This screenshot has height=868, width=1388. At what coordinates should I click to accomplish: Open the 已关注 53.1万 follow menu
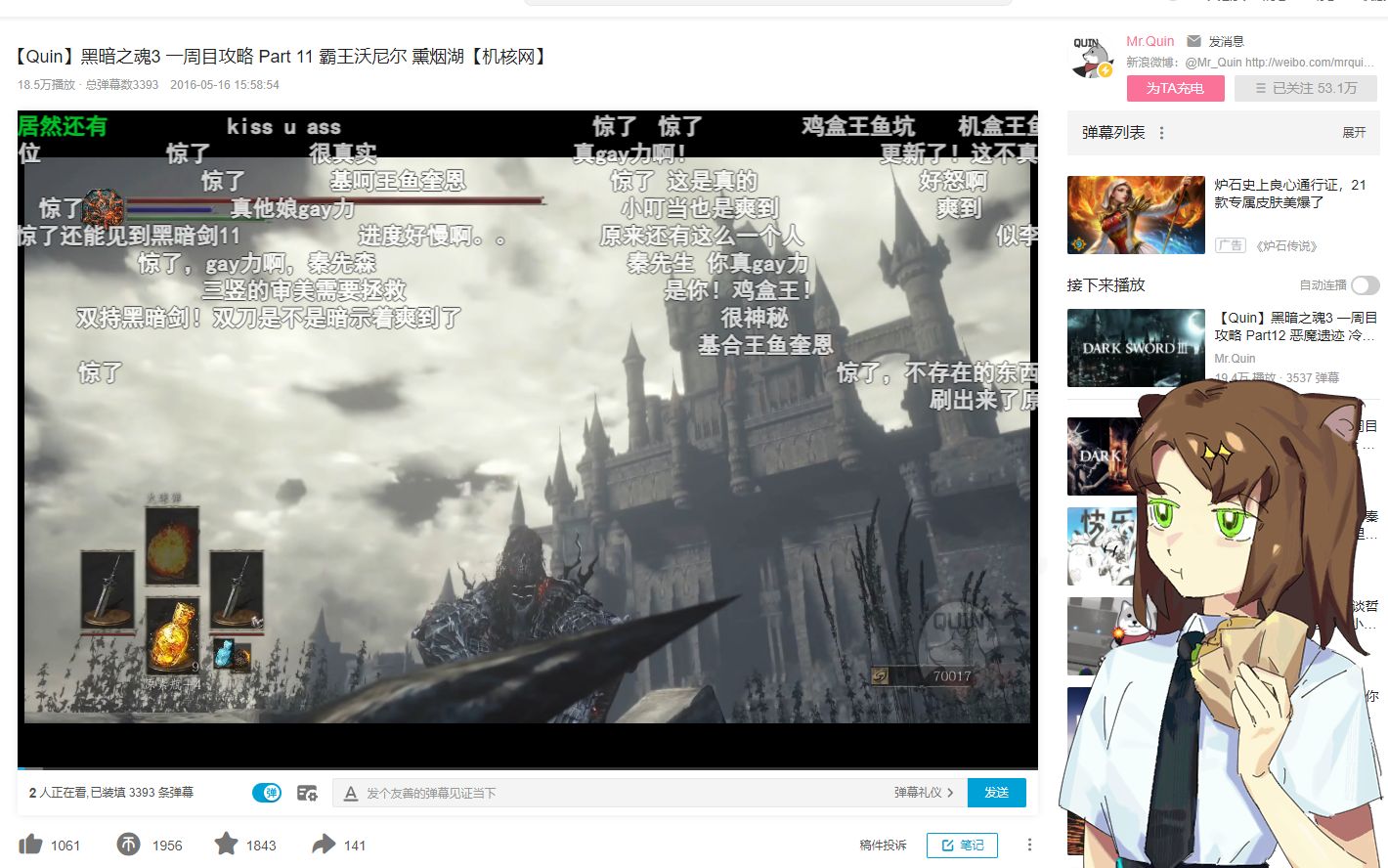[x=1306, y=88]
